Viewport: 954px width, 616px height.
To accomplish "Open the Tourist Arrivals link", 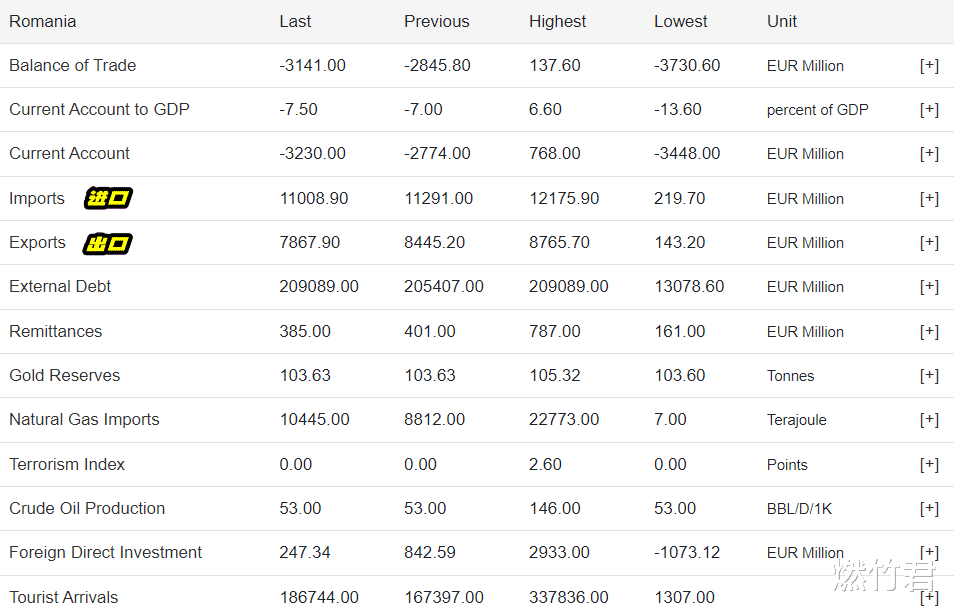I will [64, 598].
